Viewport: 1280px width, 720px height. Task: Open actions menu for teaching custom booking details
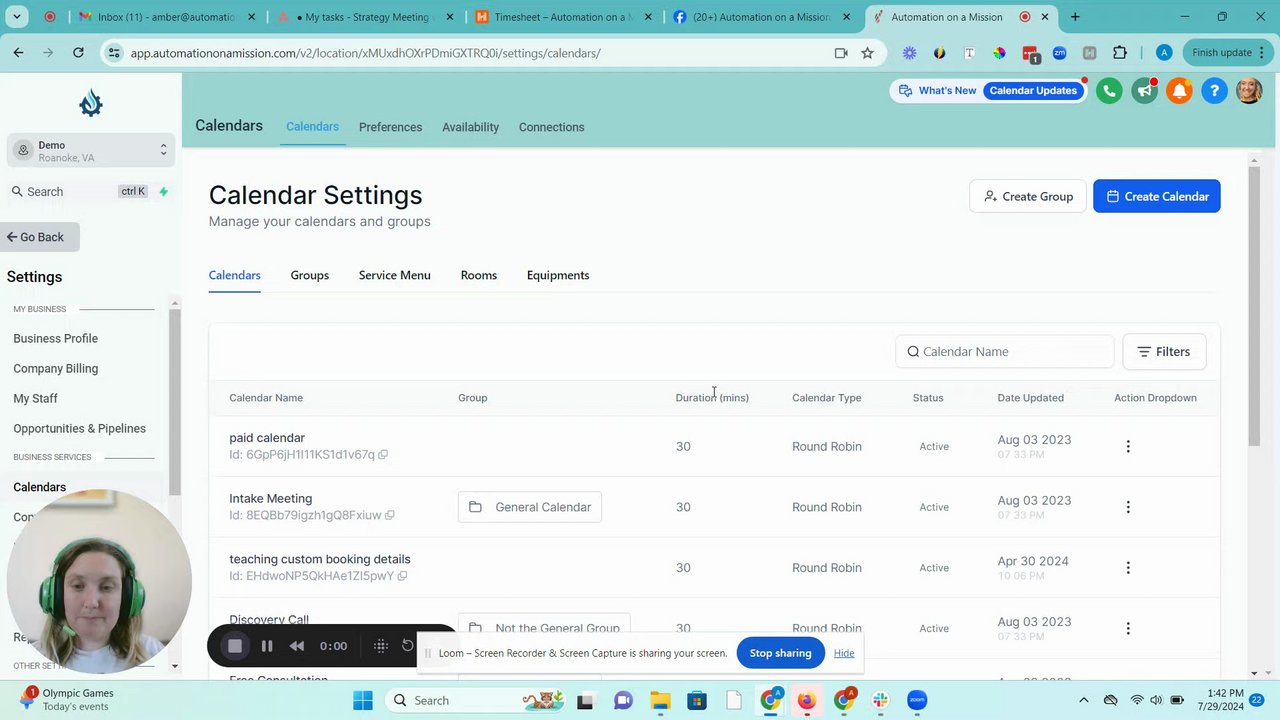pos(1128,568)
